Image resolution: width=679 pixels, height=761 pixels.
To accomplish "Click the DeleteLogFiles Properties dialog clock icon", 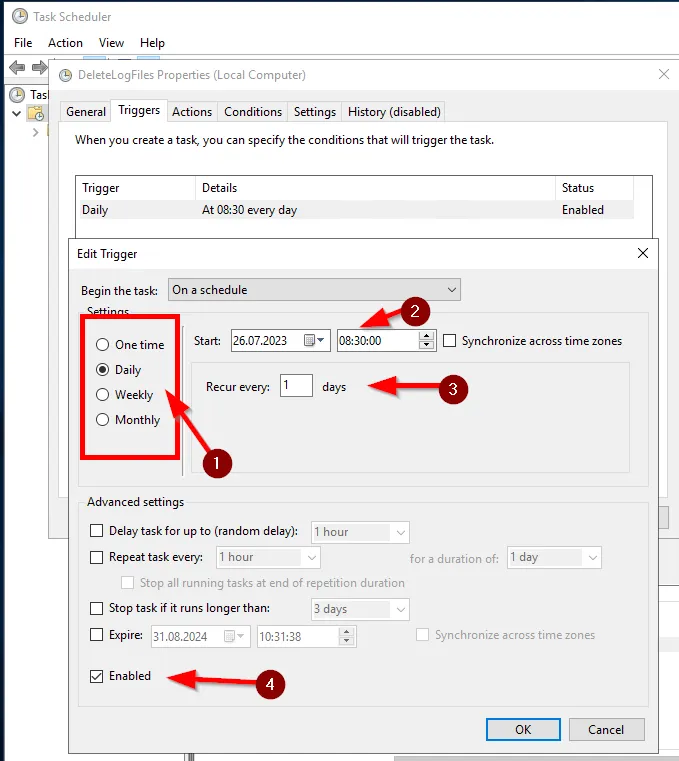I will (x=66, y=75).
